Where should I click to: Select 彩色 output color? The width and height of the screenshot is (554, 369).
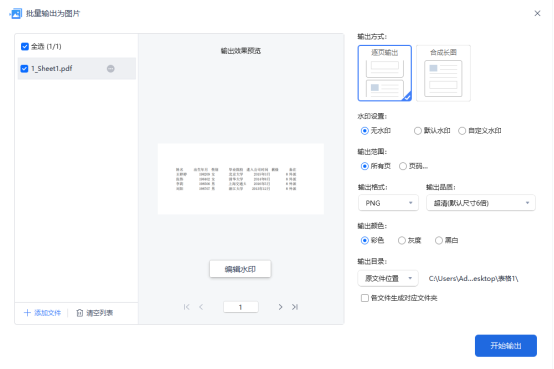pos(365,240)
